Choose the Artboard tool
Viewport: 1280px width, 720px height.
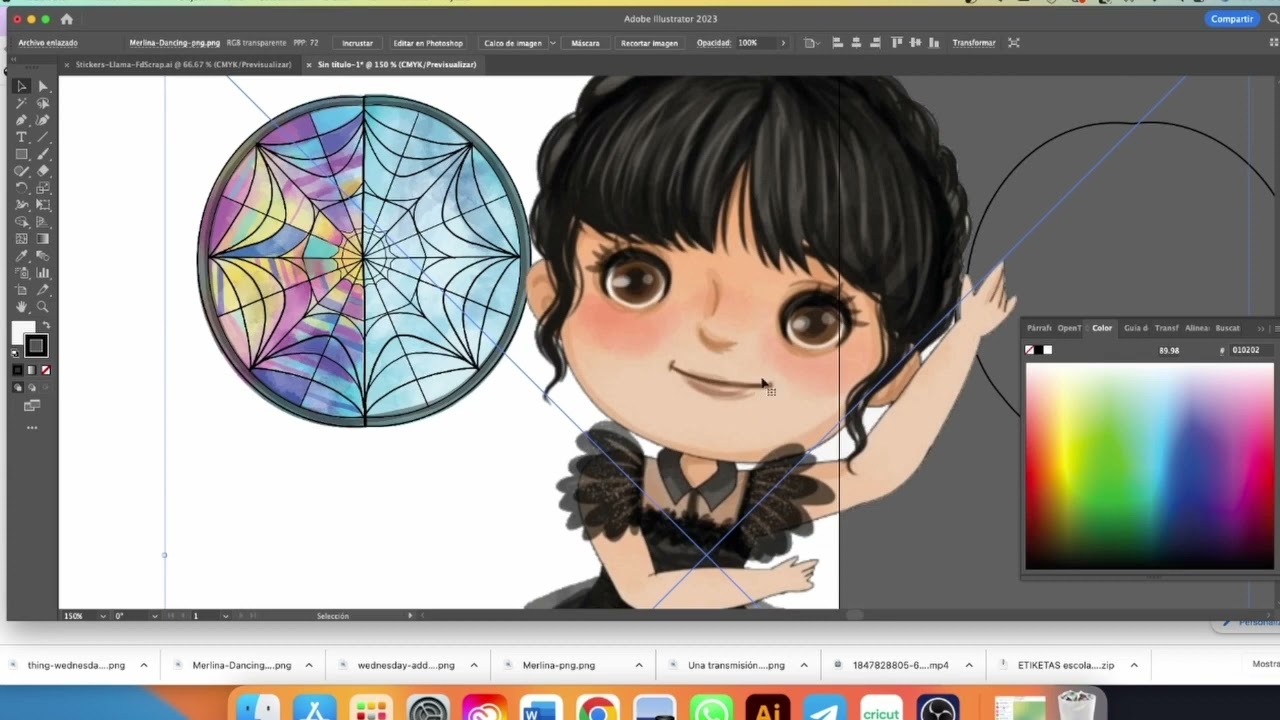(x=21, y=290)
